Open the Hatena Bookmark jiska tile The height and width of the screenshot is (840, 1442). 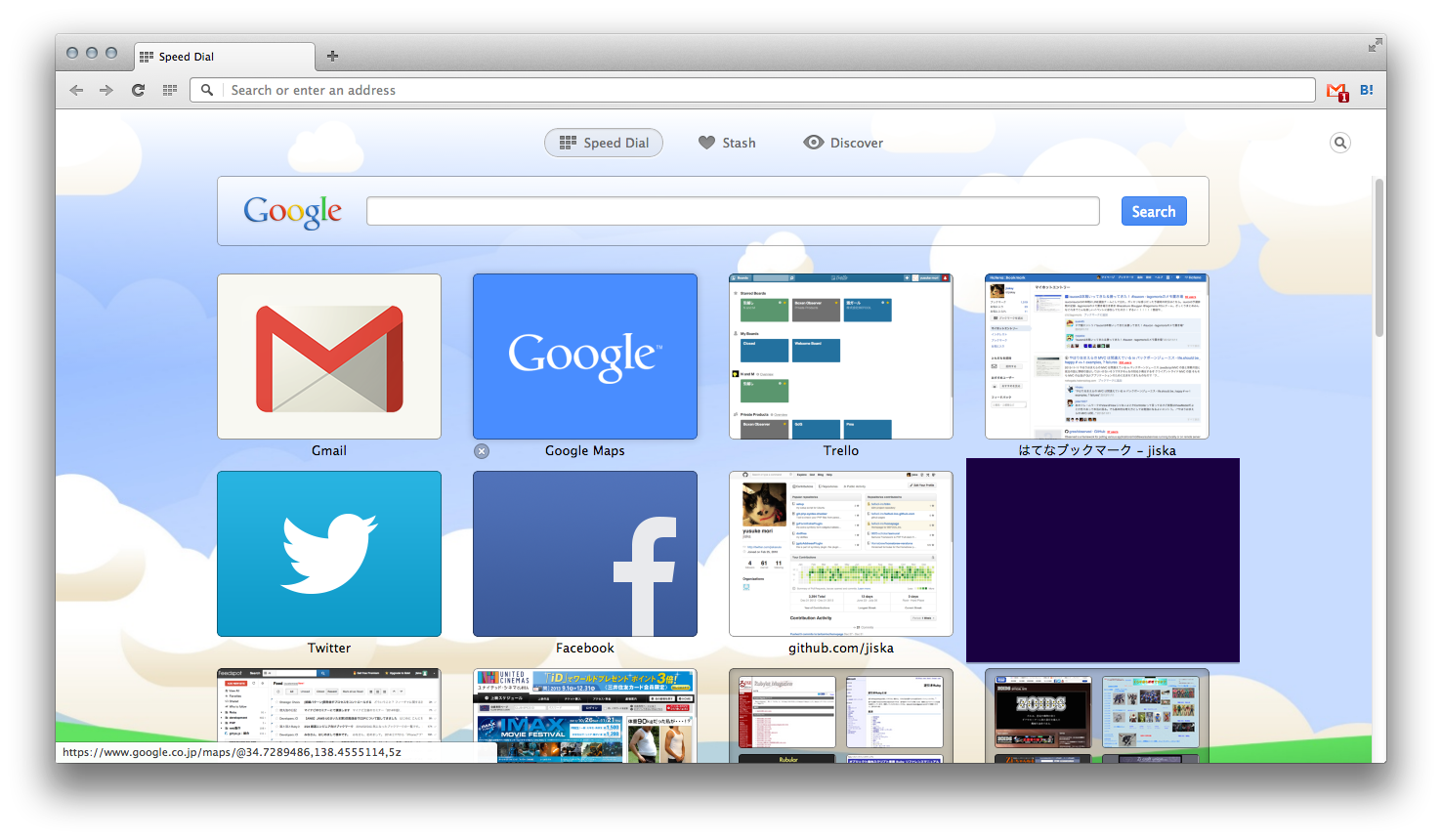1097,357
